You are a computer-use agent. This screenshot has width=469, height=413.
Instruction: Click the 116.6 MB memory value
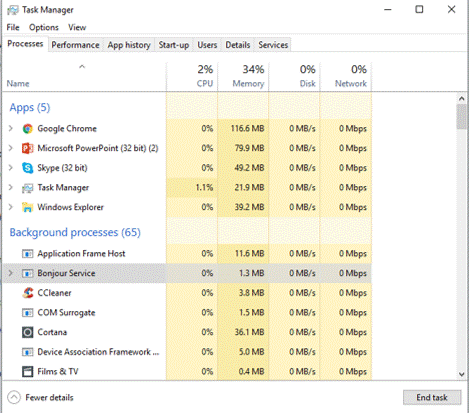coord(247,129)
